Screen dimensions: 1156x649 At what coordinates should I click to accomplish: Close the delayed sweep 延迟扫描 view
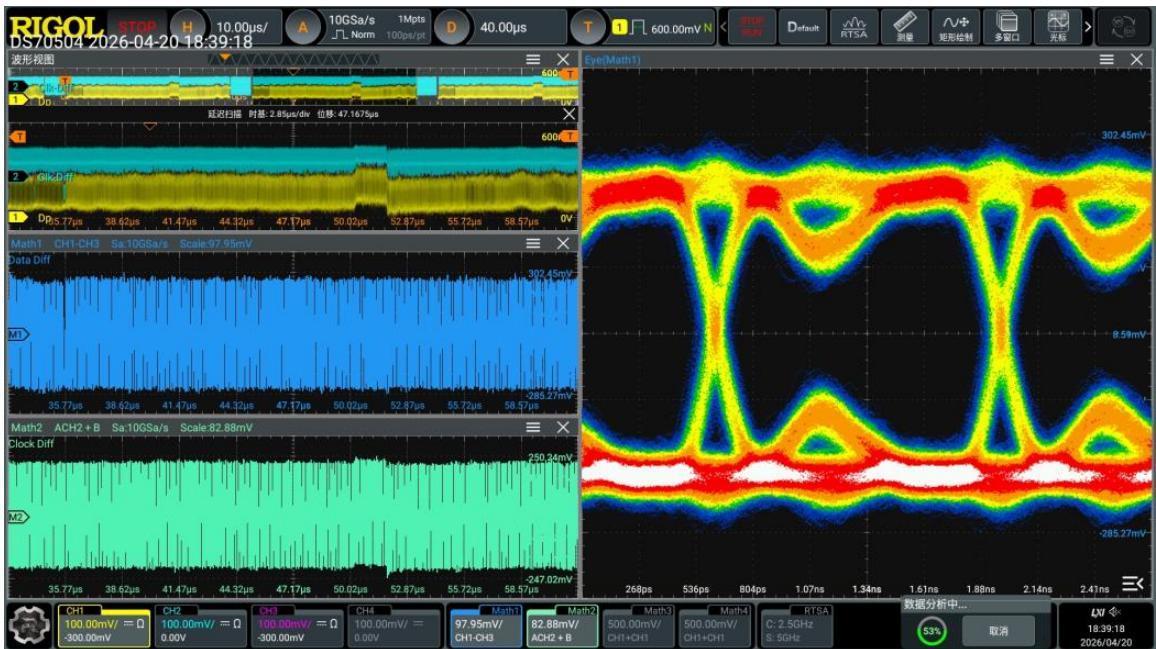click(568, 114)
